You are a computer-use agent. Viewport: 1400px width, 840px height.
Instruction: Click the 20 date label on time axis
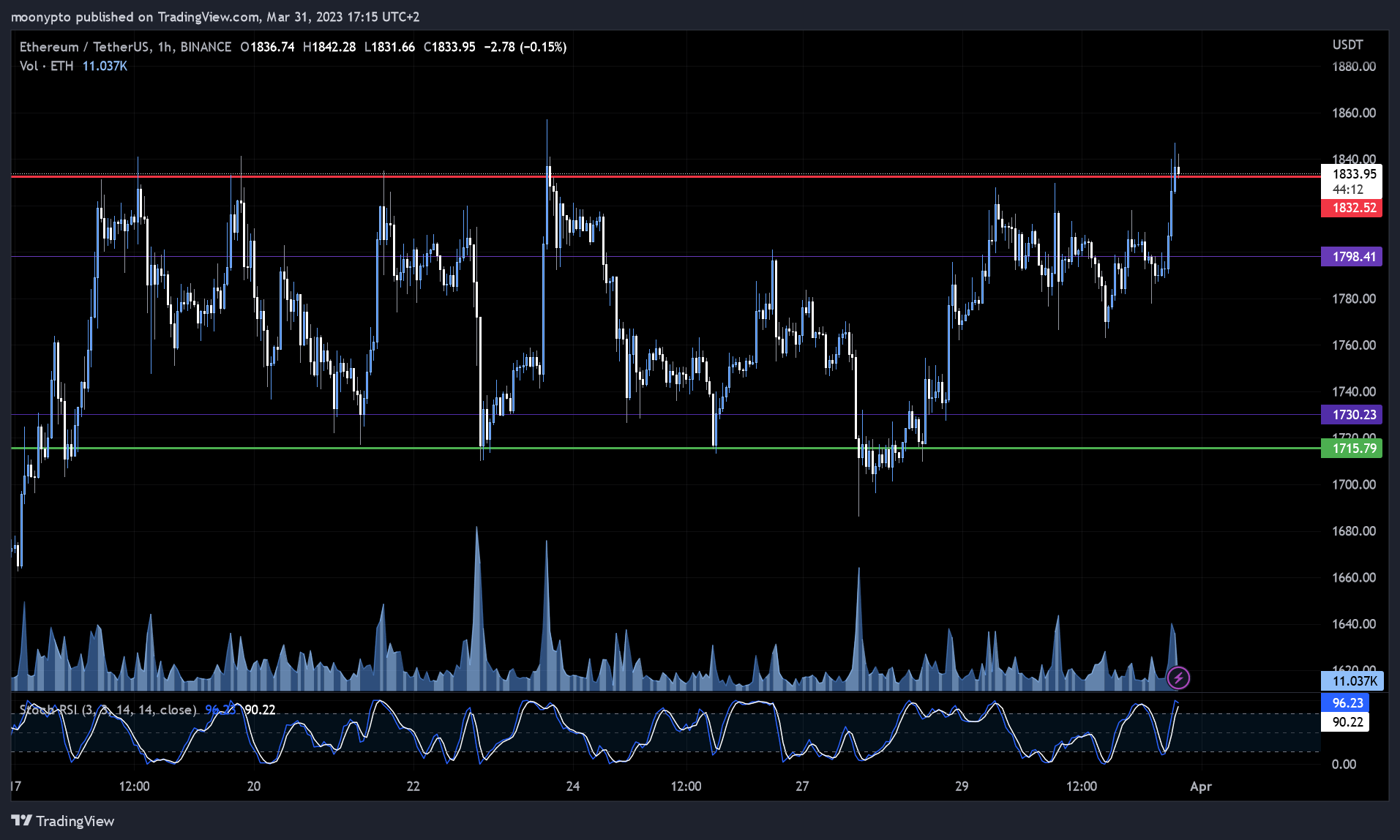(x=254, y=787)
